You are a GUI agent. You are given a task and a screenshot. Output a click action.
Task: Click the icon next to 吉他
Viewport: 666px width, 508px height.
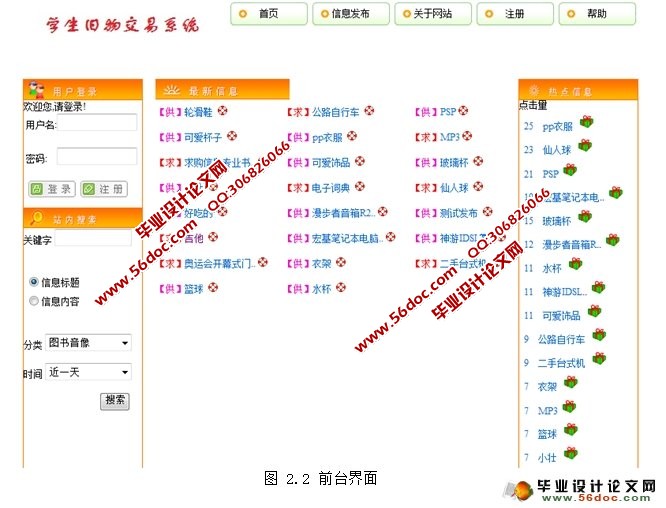coord(213,237)
